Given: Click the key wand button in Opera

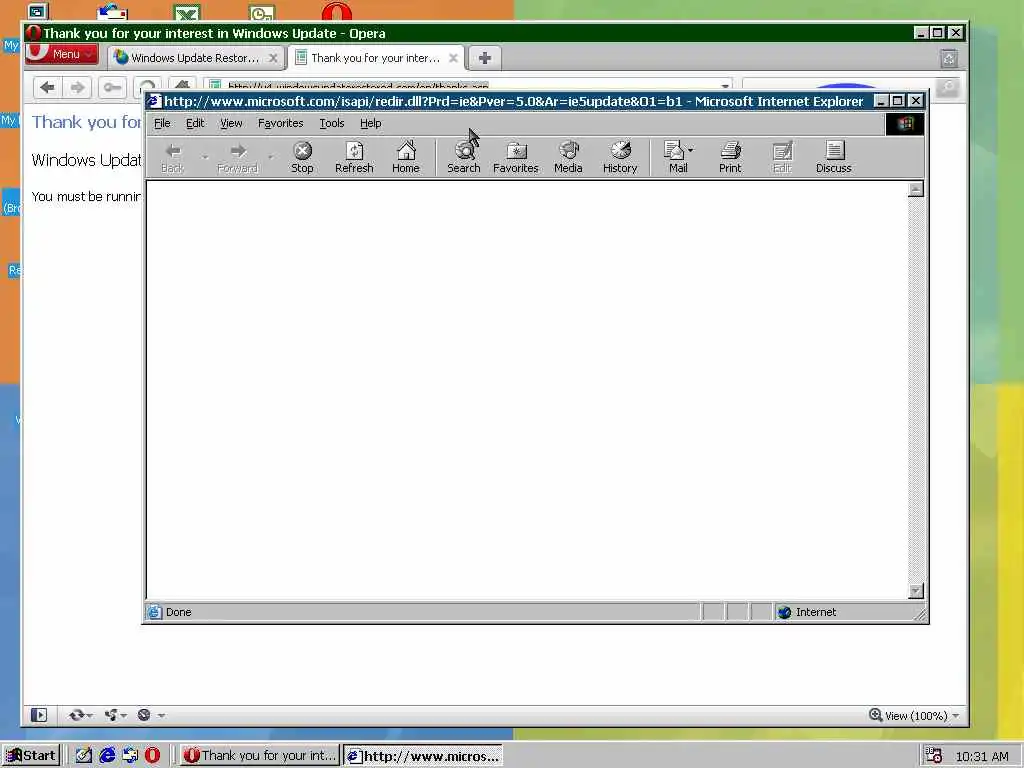Looking at the screenshot, I should 112,88.
